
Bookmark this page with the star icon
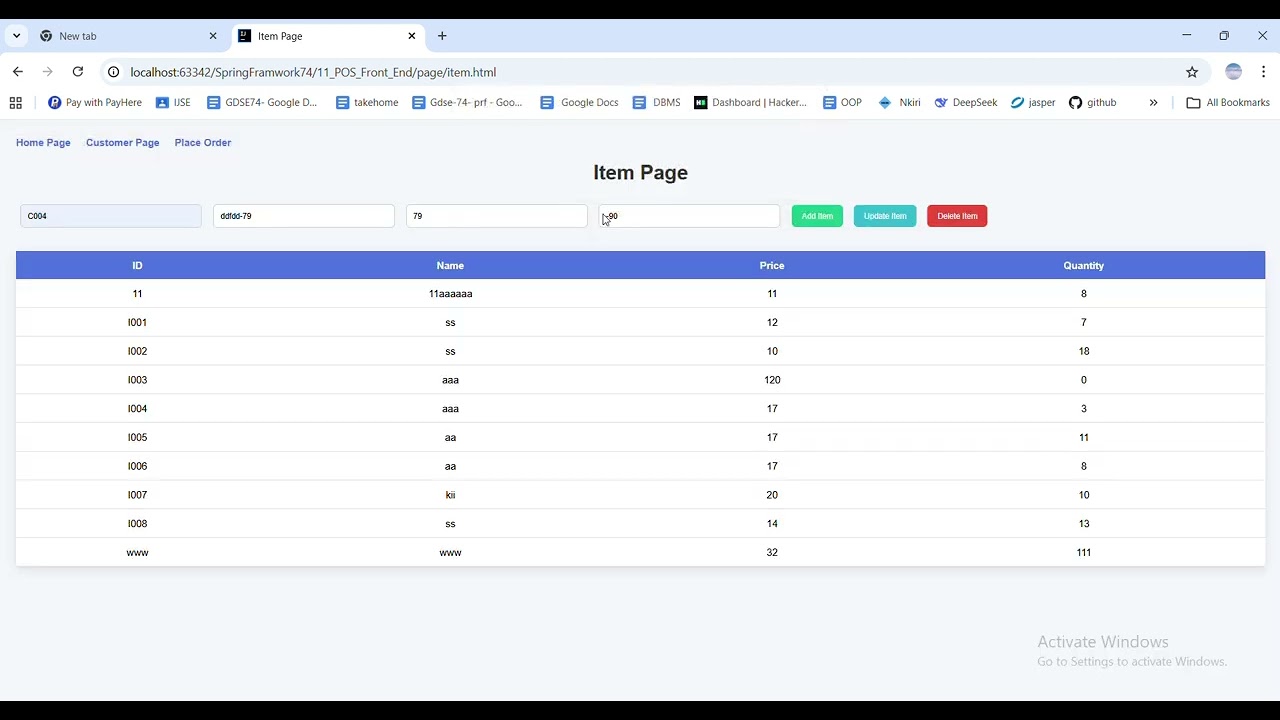click(1192, 72)
